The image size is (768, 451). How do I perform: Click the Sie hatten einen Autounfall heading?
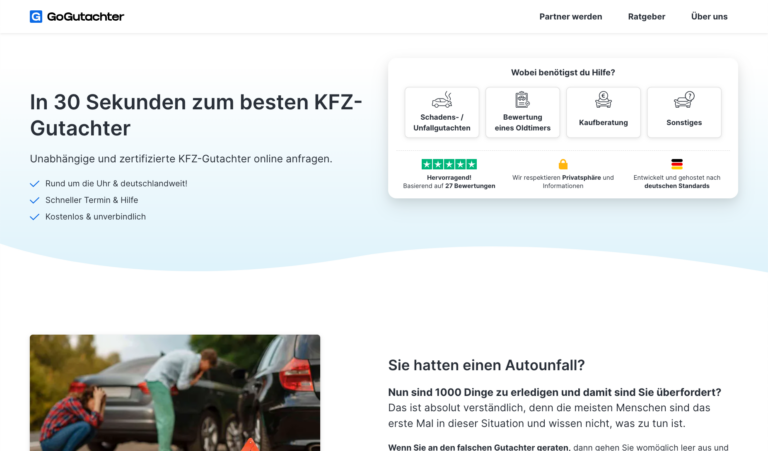(x=486, y=365)
